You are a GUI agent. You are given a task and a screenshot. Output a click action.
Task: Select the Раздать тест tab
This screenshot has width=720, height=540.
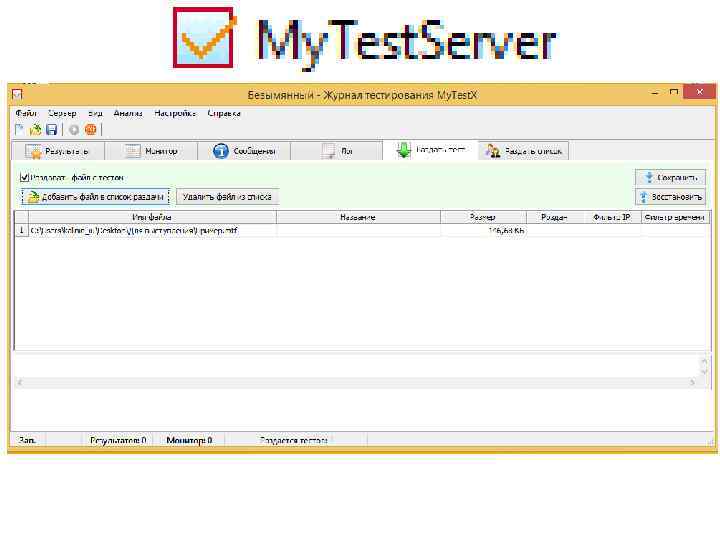point(430,150)
